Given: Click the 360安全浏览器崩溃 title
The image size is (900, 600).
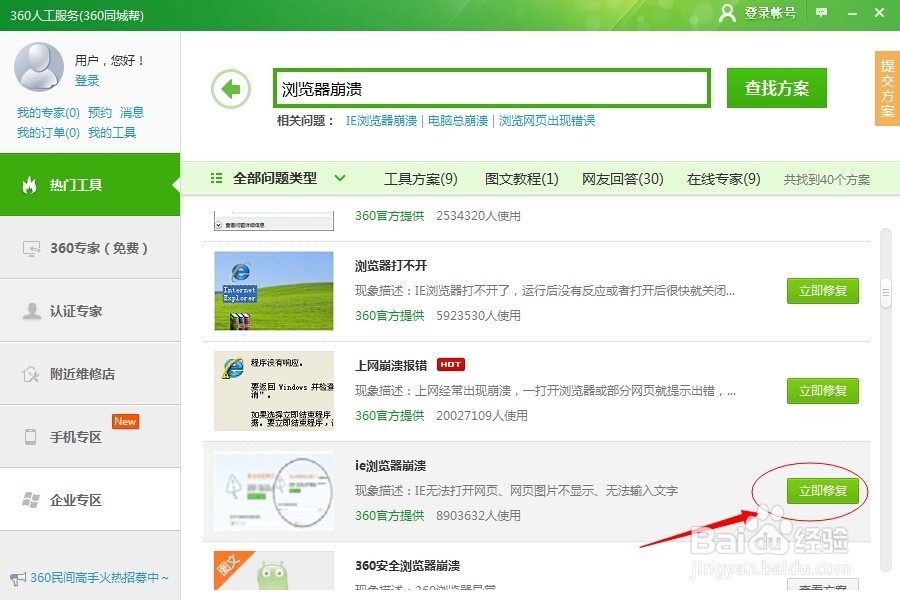Looking at the screenshot, I should tap(408, 566).
